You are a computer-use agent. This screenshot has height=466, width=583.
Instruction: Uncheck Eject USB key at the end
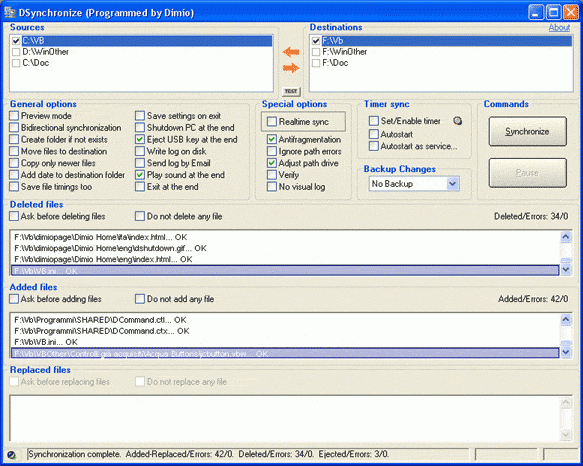click(140, 139)
